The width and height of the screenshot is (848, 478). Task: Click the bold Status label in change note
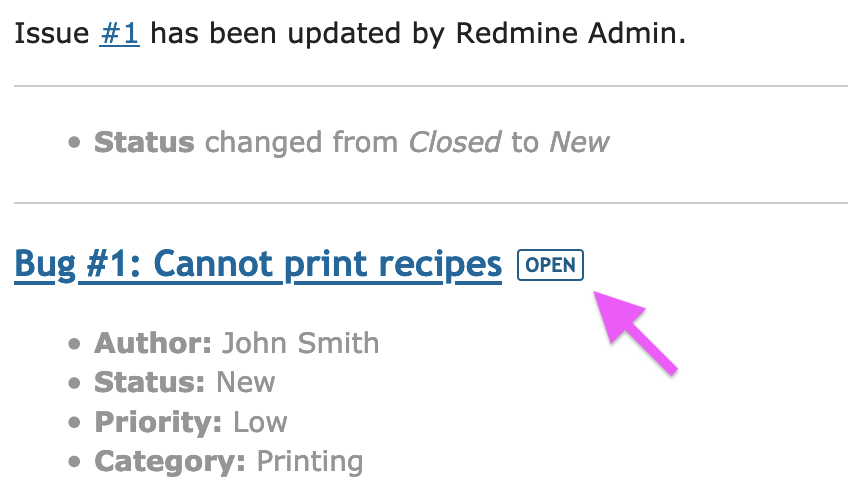144,142
